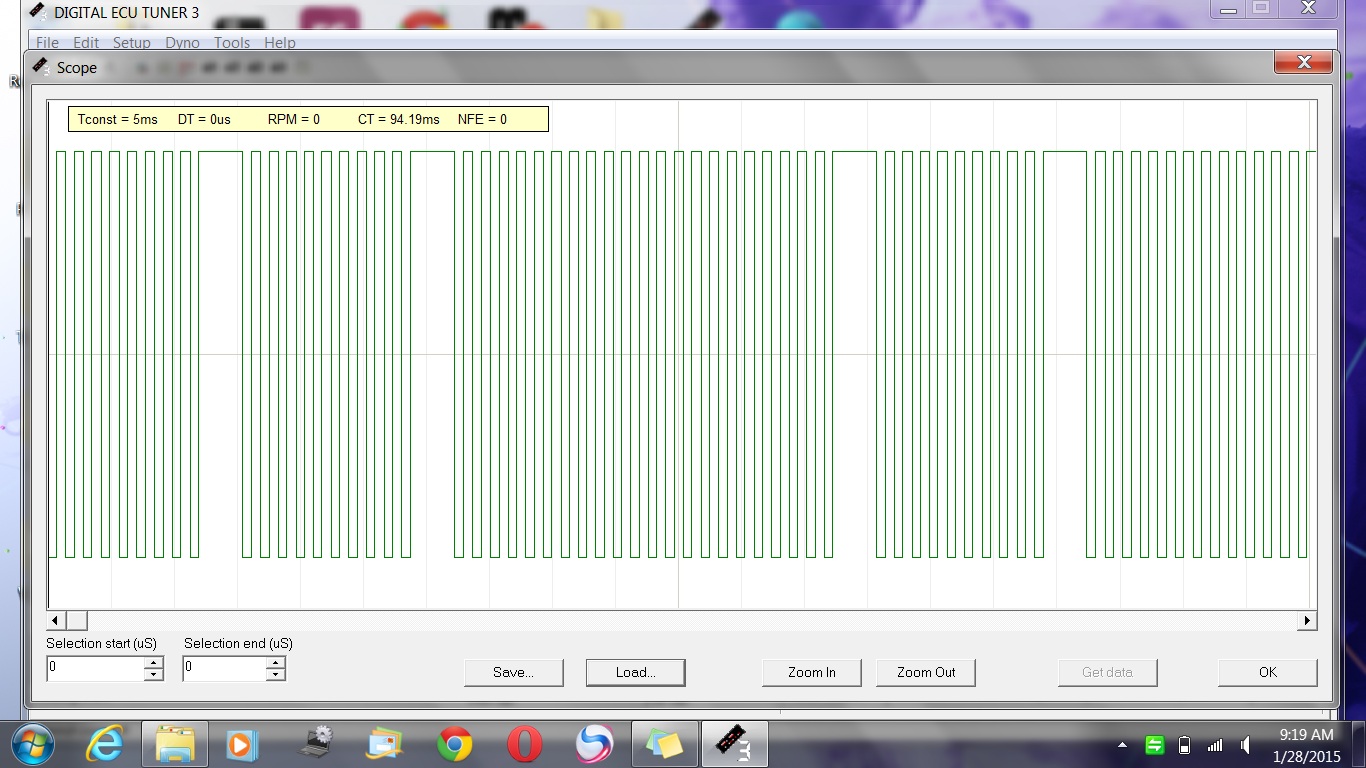Launch Opera browser from the taskbar
This screenshot has width=1366, height=768.
tap(524, 744)
